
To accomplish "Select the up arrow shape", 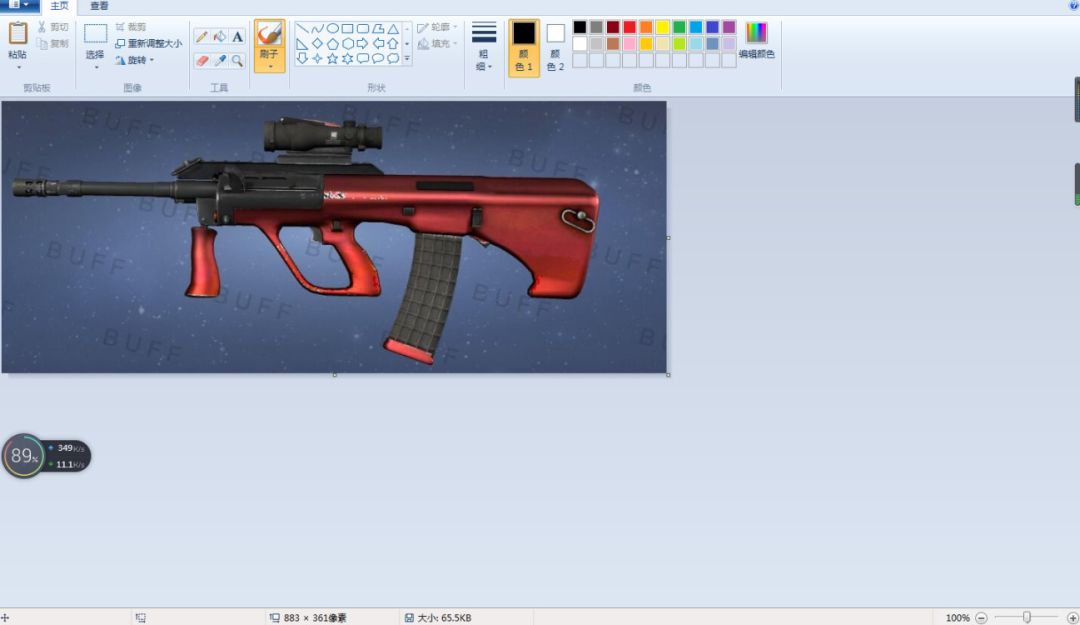I will point(393,43).
